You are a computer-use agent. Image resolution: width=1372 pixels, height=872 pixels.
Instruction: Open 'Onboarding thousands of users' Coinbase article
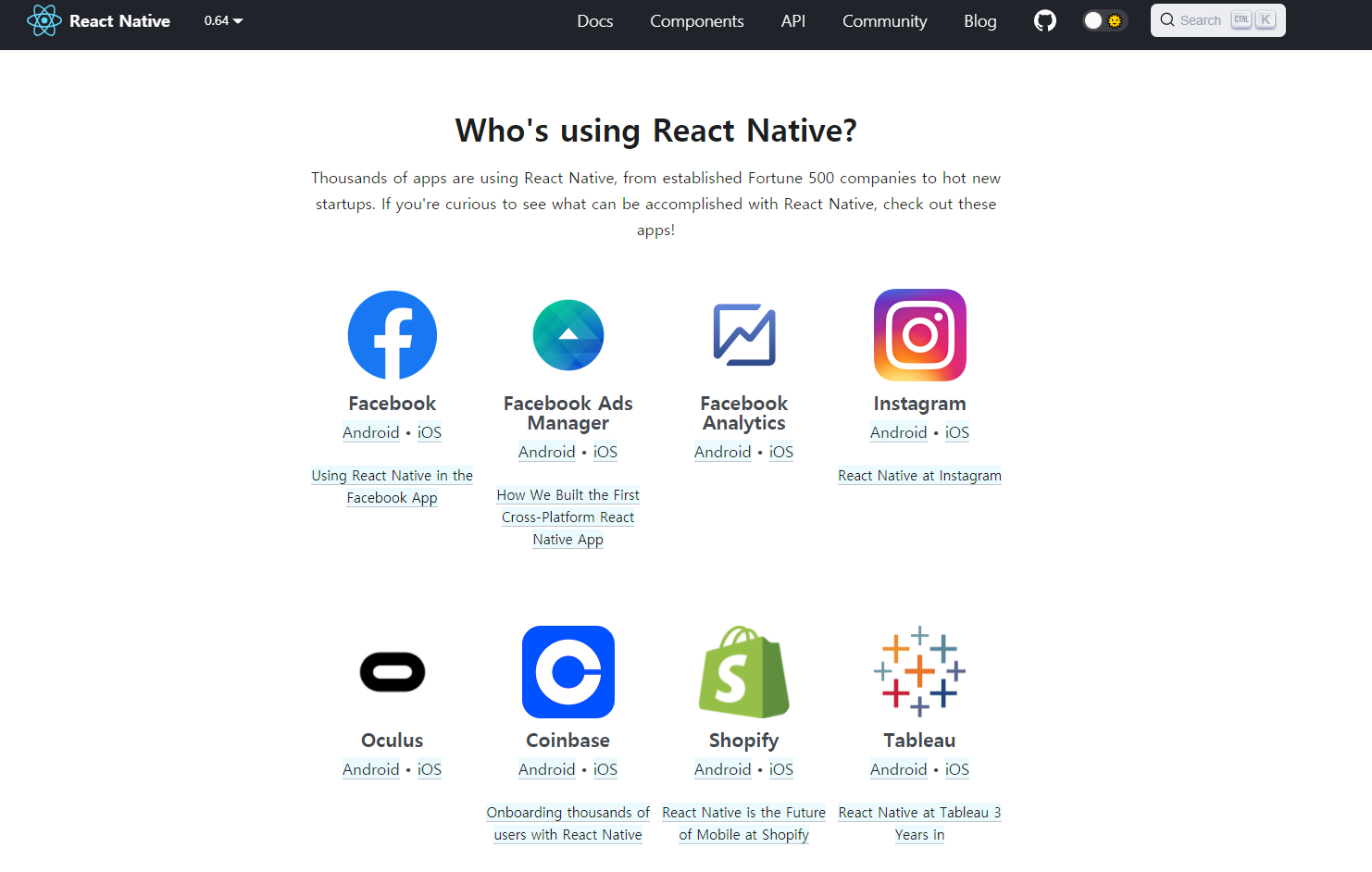568,824
